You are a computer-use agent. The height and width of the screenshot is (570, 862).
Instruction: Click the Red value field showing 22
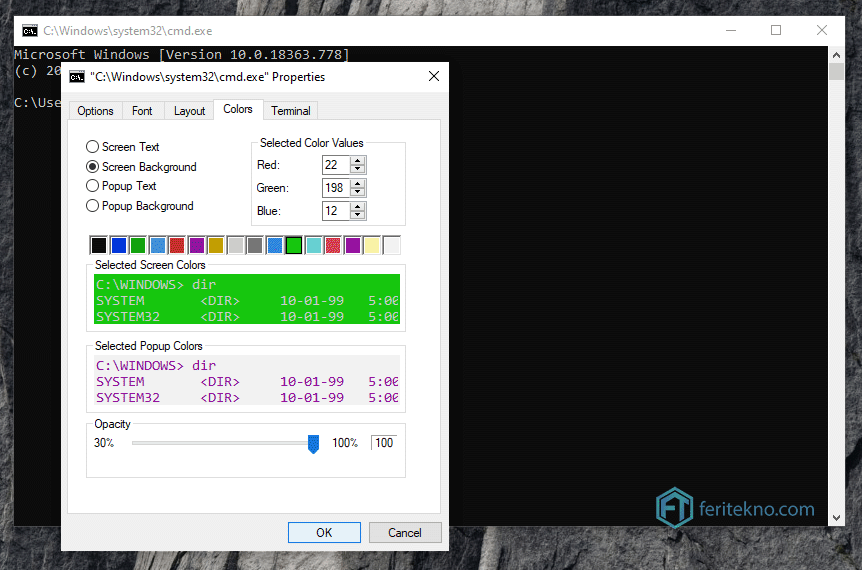(336, 165)
